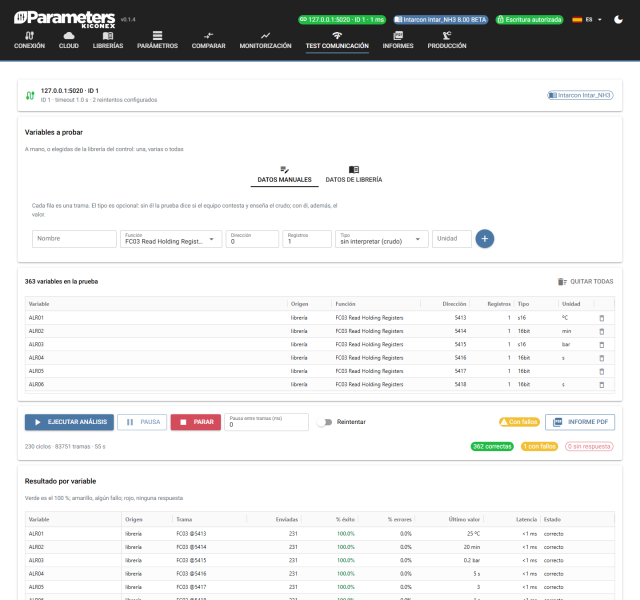Open the Cloud section
This screenshot has height=600, width=640.
point(69,40)
